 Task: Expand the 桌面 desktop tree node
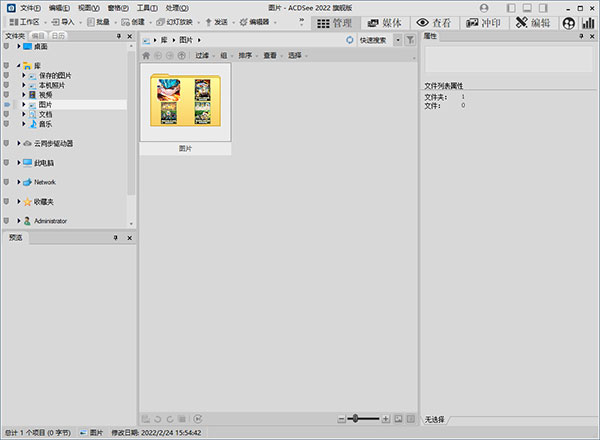click(x=18, y=46)
